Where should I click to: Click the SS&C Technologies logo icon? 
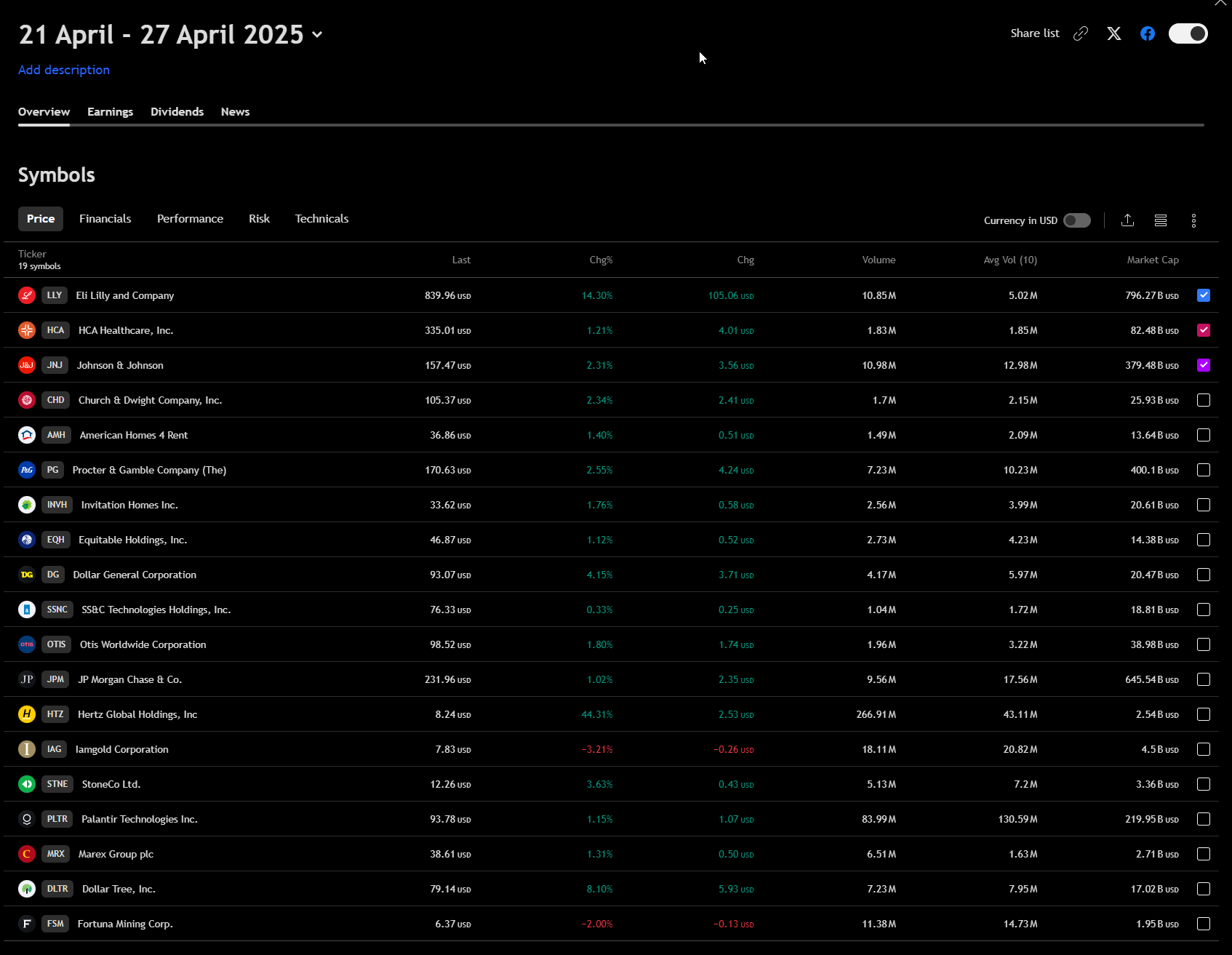[x=27, y=610]
